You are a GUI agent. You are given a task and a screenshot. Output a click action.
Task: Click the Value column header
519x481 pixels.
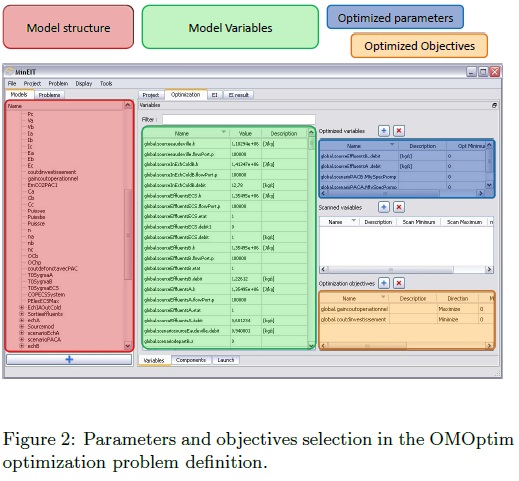click(x=245, y=133)
